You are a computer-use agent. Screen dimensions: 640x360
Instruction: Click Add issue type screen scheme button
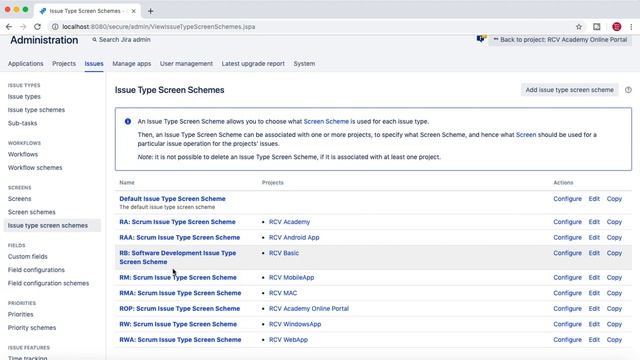click(569, 90)
